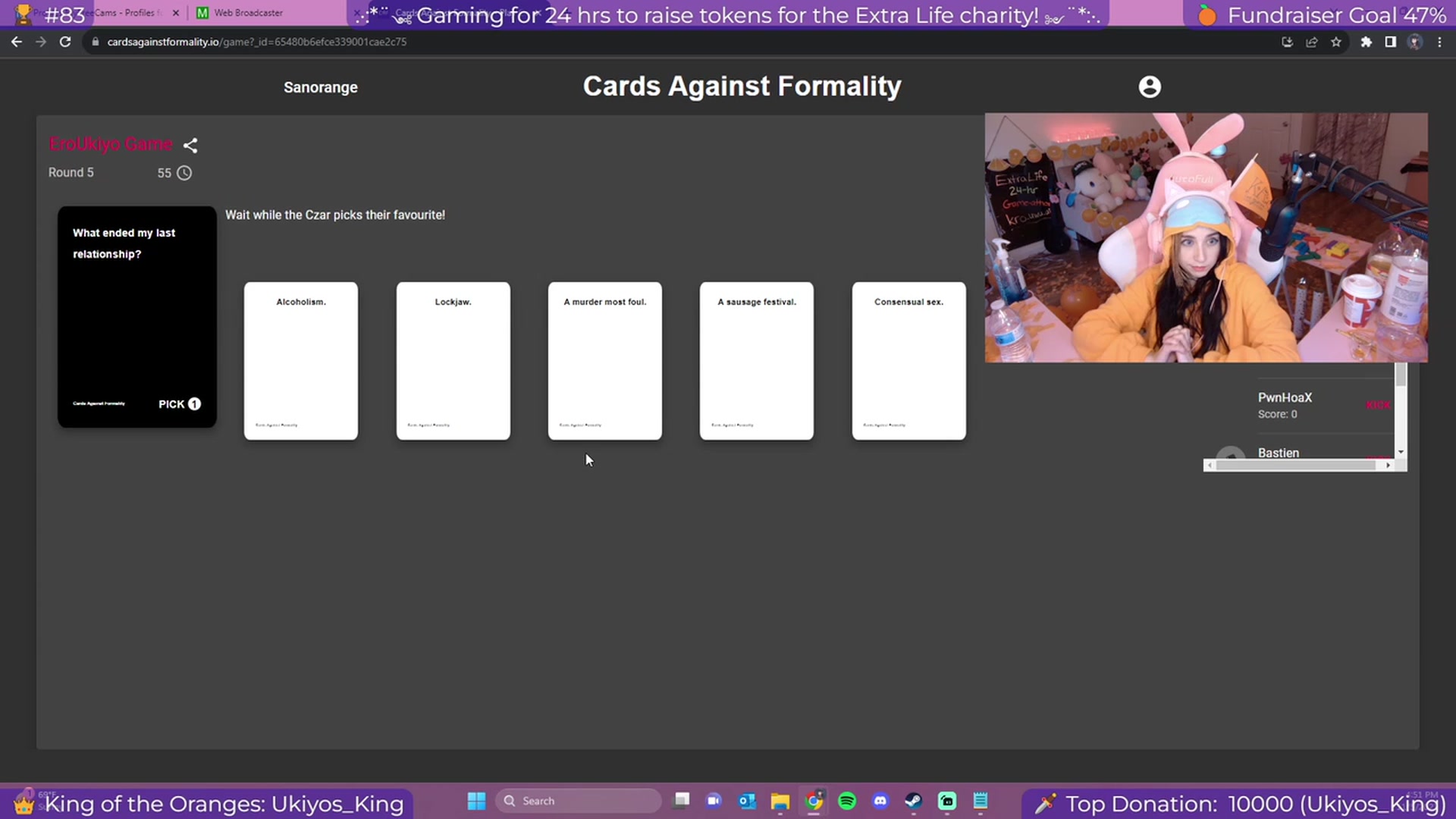This screenshot has width=1456, height=819.
Task: Pick the A sausage festival card
Action: coord(757,361)
